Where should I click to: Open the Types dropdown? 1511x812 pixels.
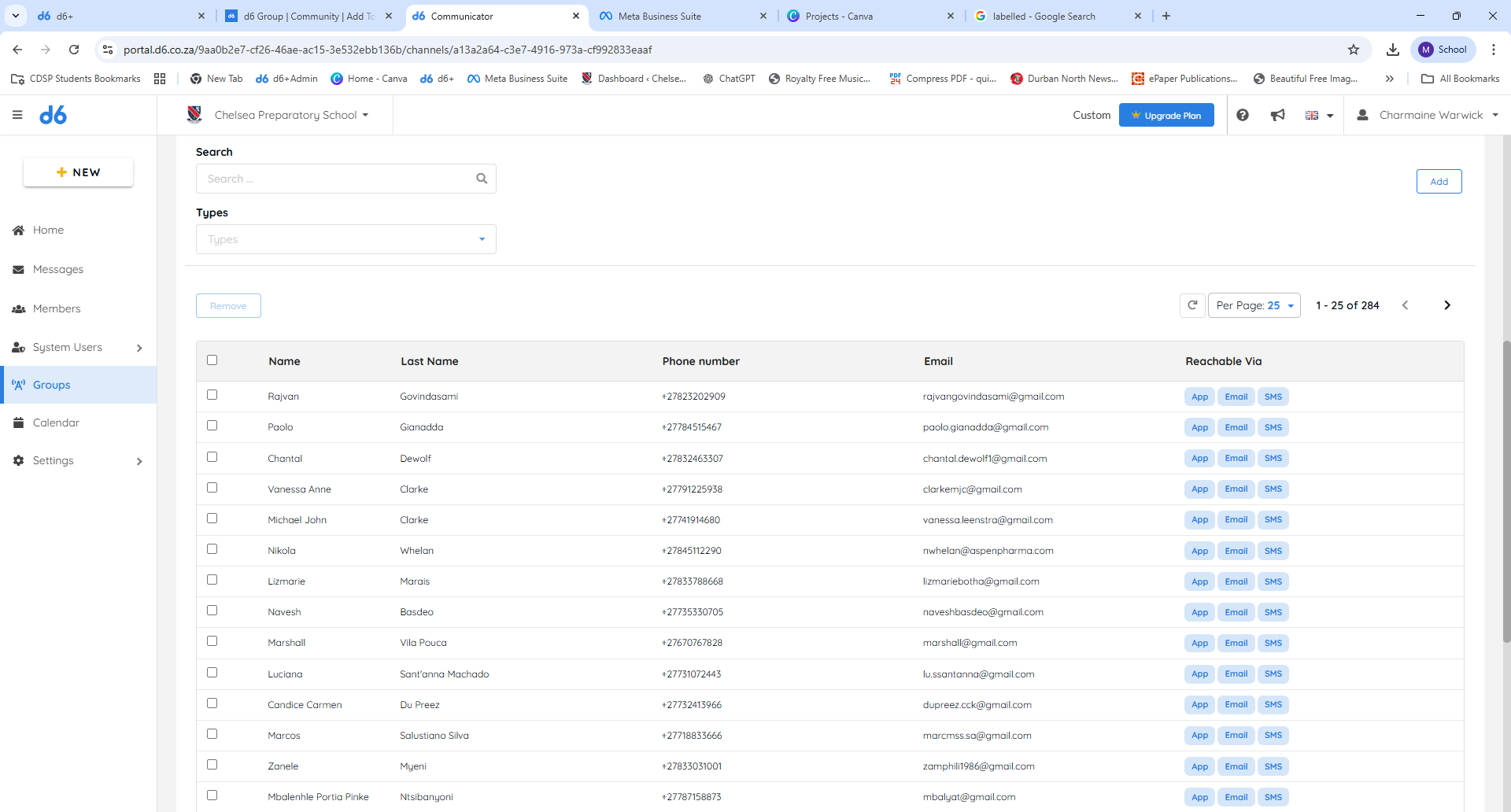[346, 239]
